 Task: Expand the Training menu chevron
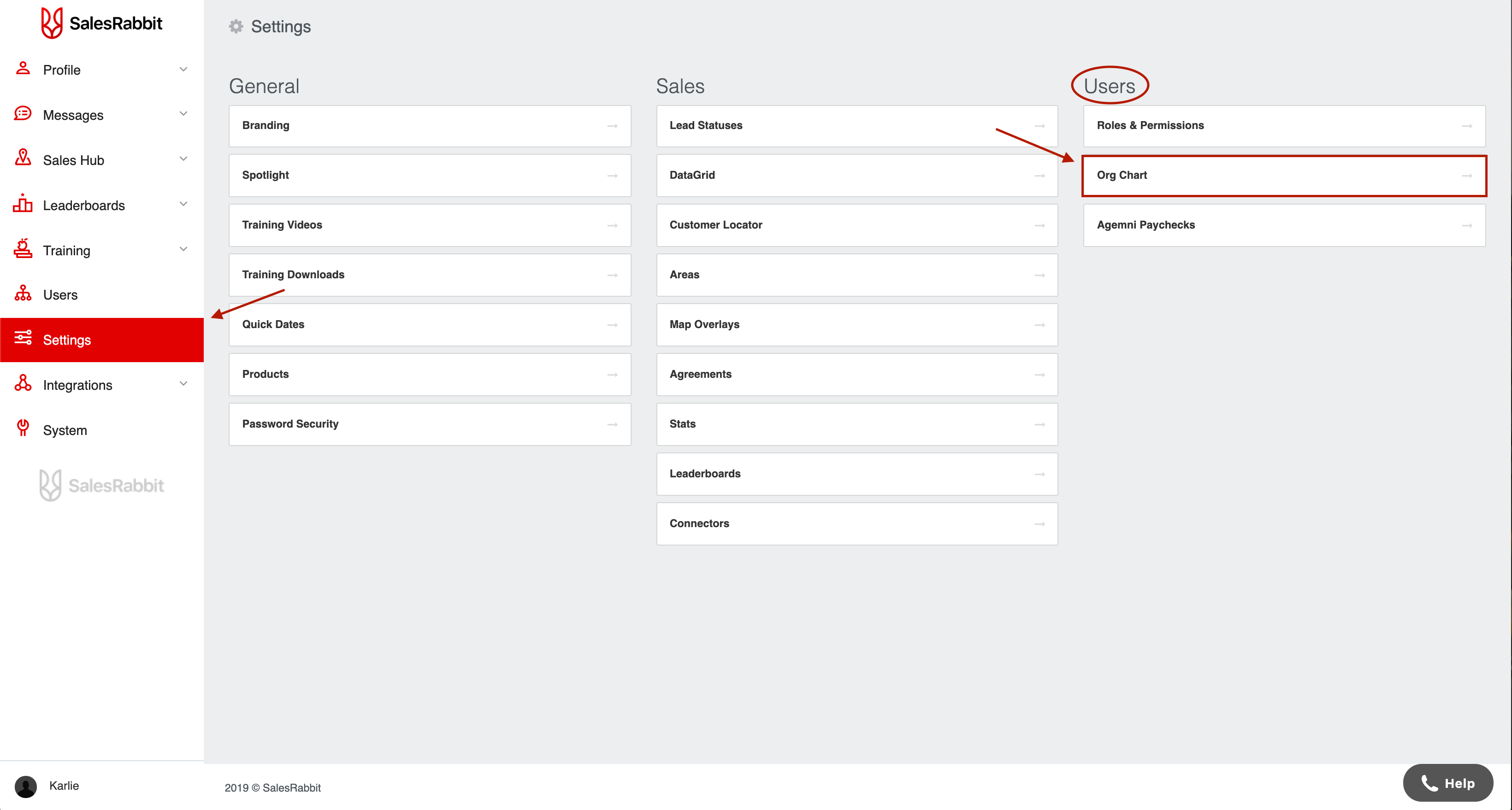[183, 249]
